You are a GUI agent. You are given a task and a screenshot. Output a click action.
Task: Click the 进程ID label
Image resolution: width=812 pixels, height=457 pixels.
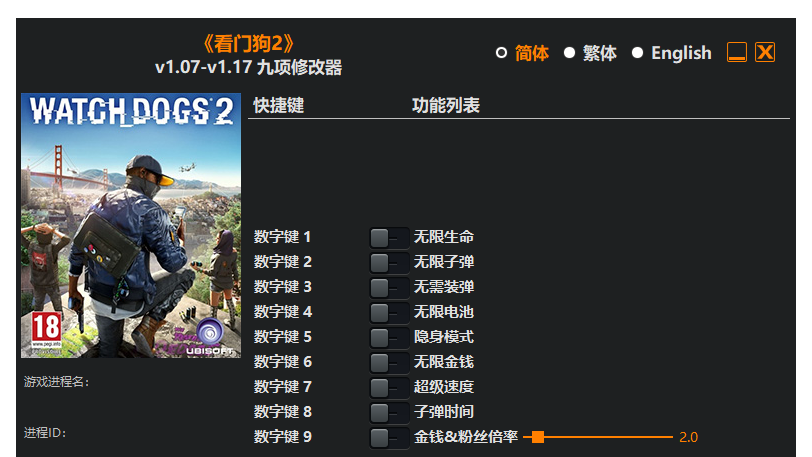tap(45, 433)
